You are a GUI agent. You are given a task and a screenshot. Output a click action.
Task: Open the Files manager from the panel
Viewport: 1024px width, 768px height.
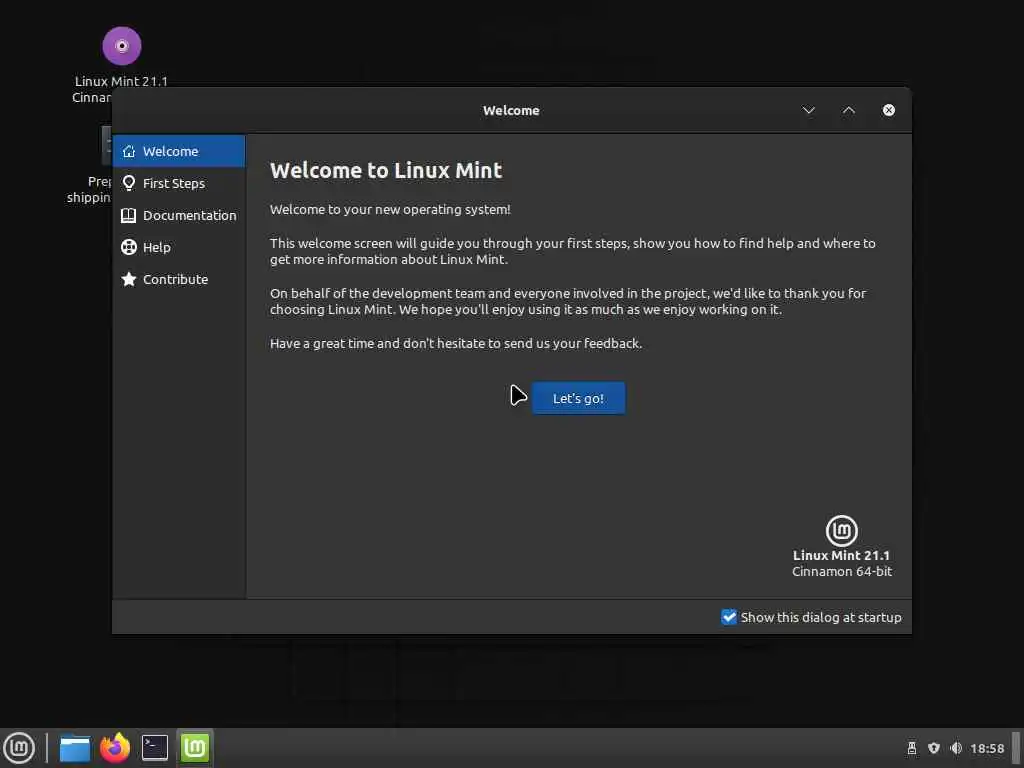pos(75,748)
